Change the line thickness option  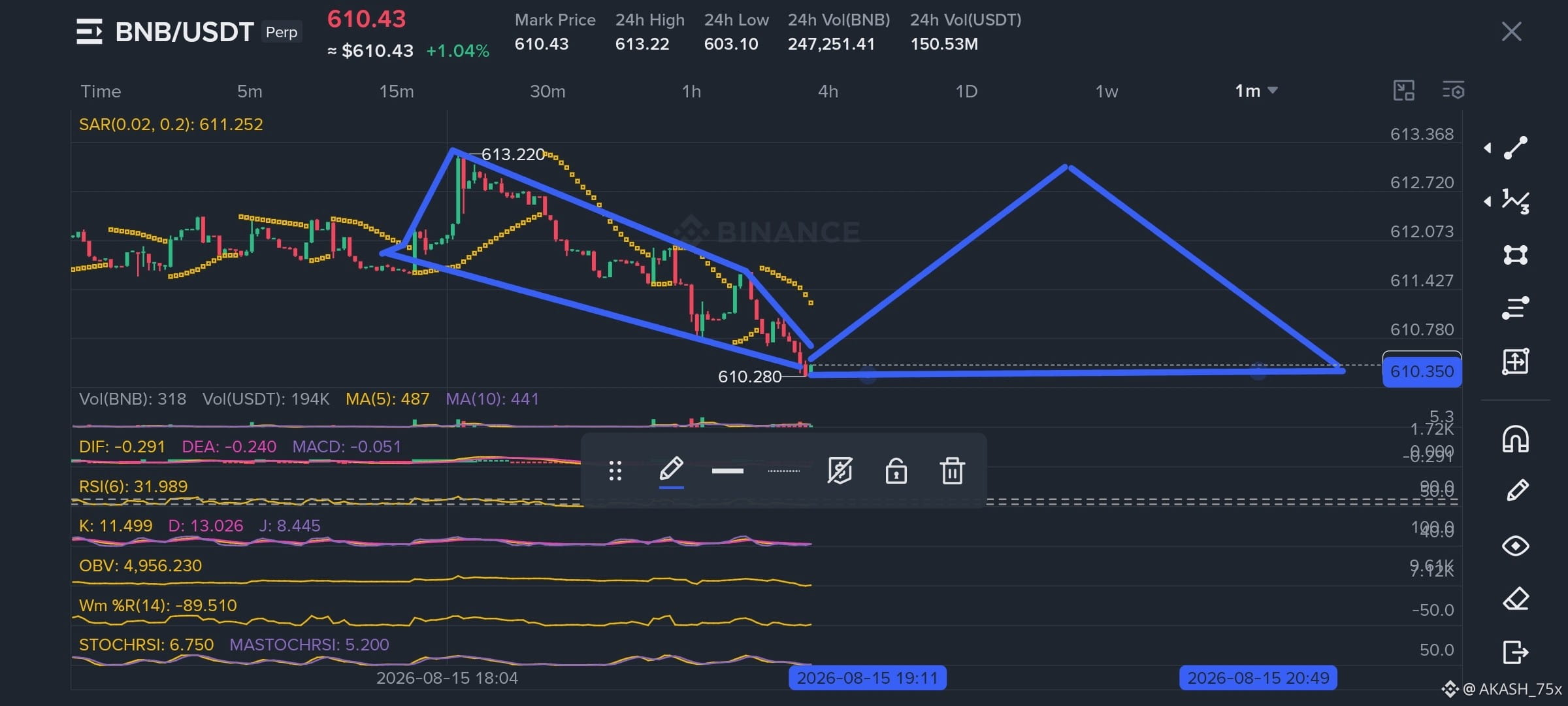tap(727, 471)
